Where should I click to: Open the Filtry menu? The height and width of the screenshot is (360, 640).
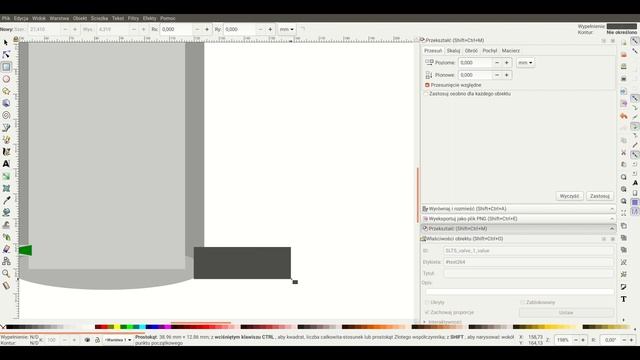pyautogui.click(x=133, y=18)
